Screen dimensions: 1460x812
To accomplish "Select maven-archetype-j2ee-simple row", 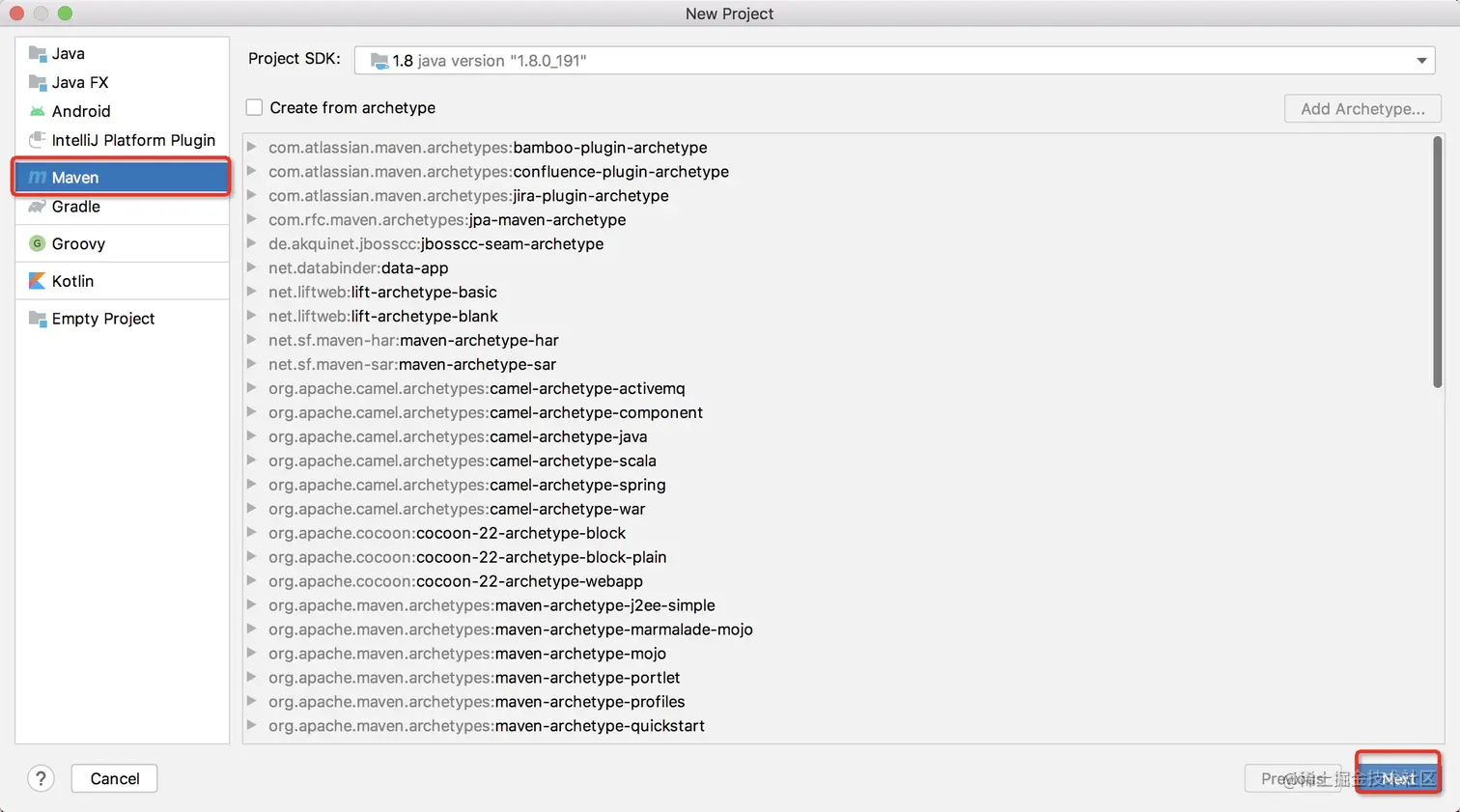I will pos(835,605).
